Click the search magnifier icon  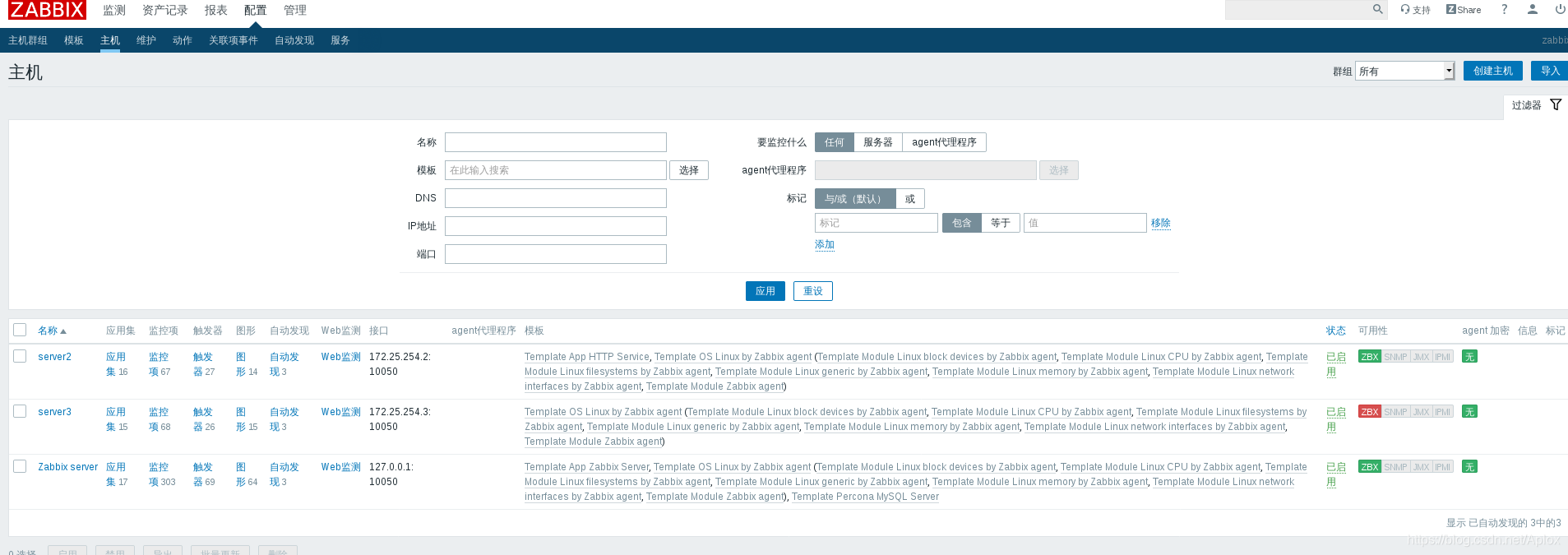click(1377, 9)
